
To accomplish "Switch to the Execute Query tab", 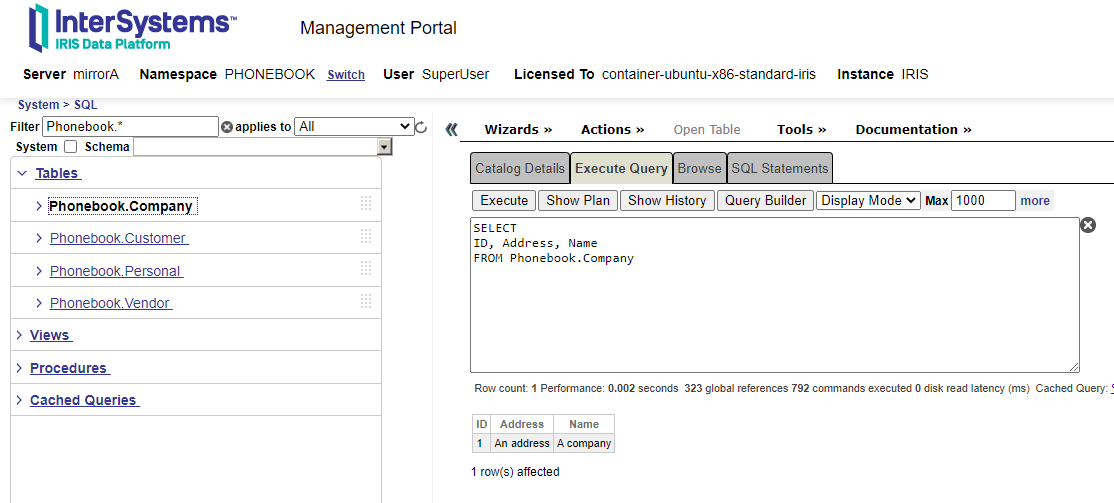I will 621,168.
